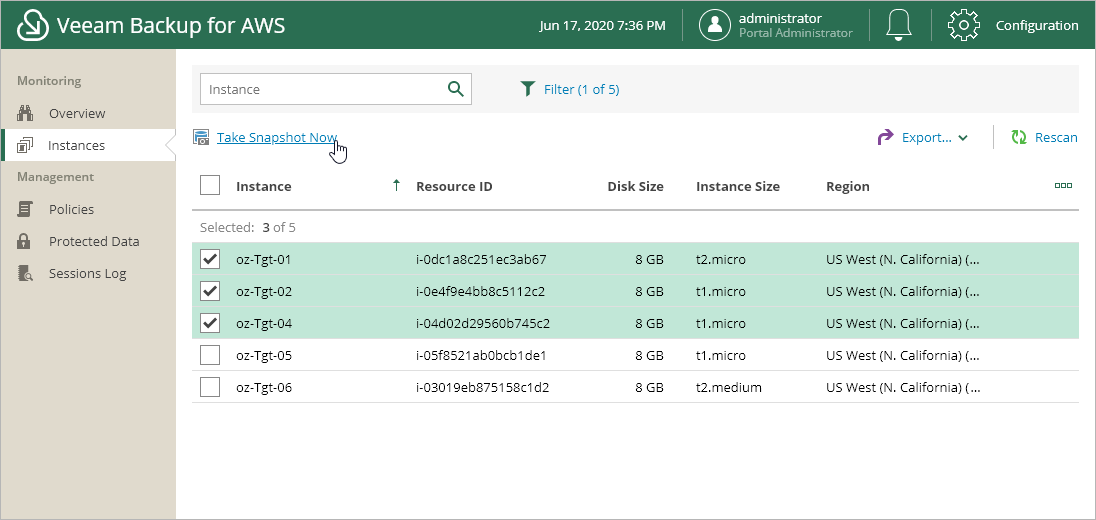Screen dimensions: 1096x520
Task: Uncheck the oz-Tgt-01 checkbox
Action: (x=210, y=259)
